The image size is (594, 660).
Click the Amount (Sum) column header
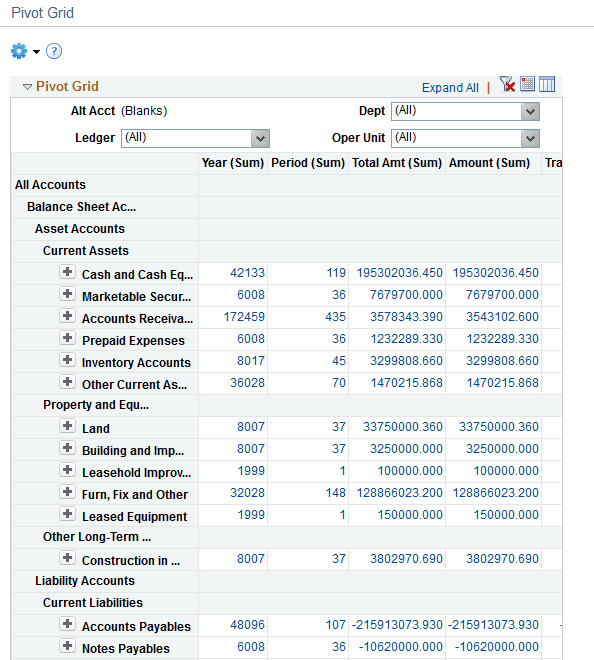(x=489, y=163)
